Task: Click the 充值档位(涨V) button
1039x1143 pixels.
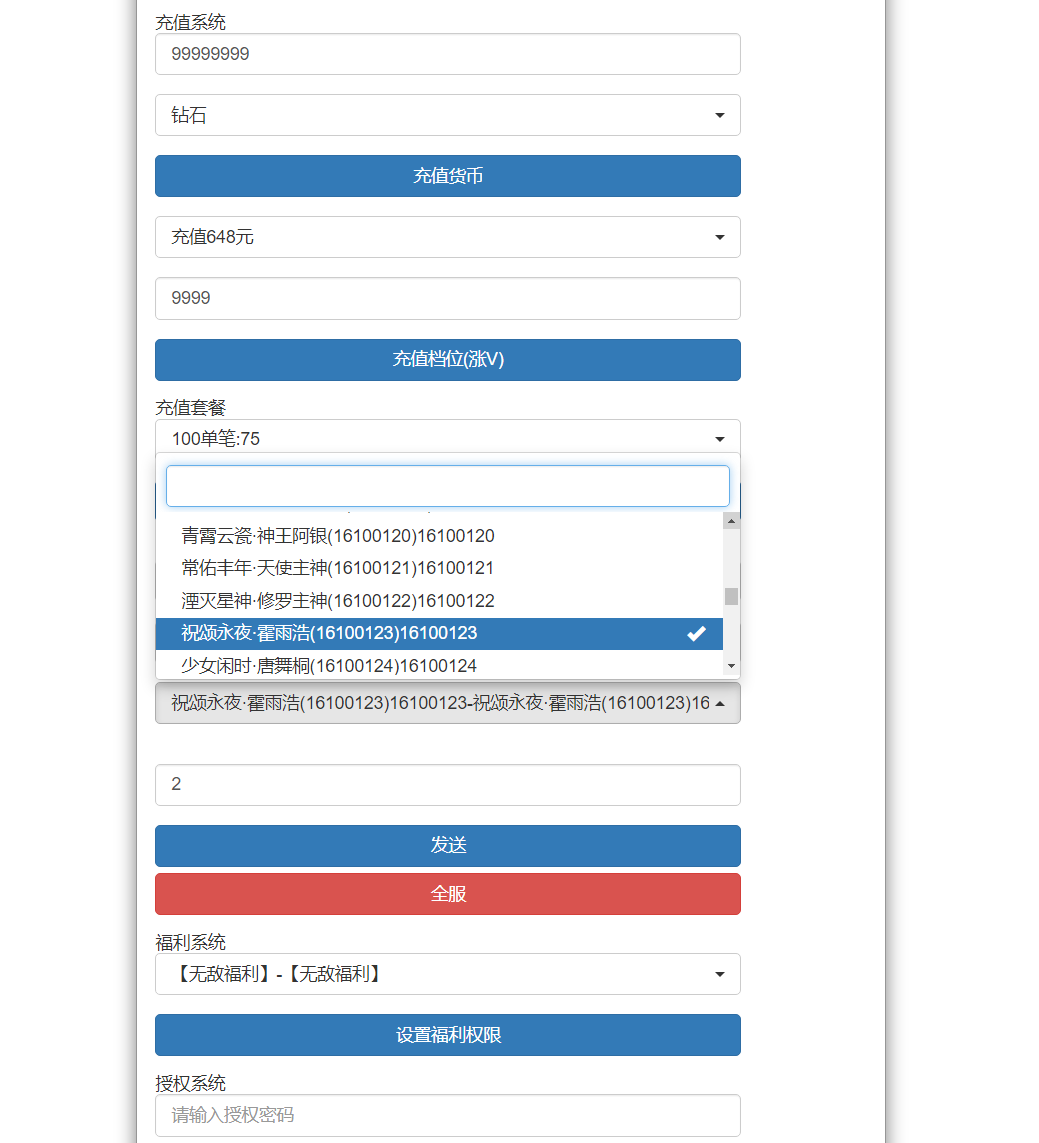Action: 447,360
